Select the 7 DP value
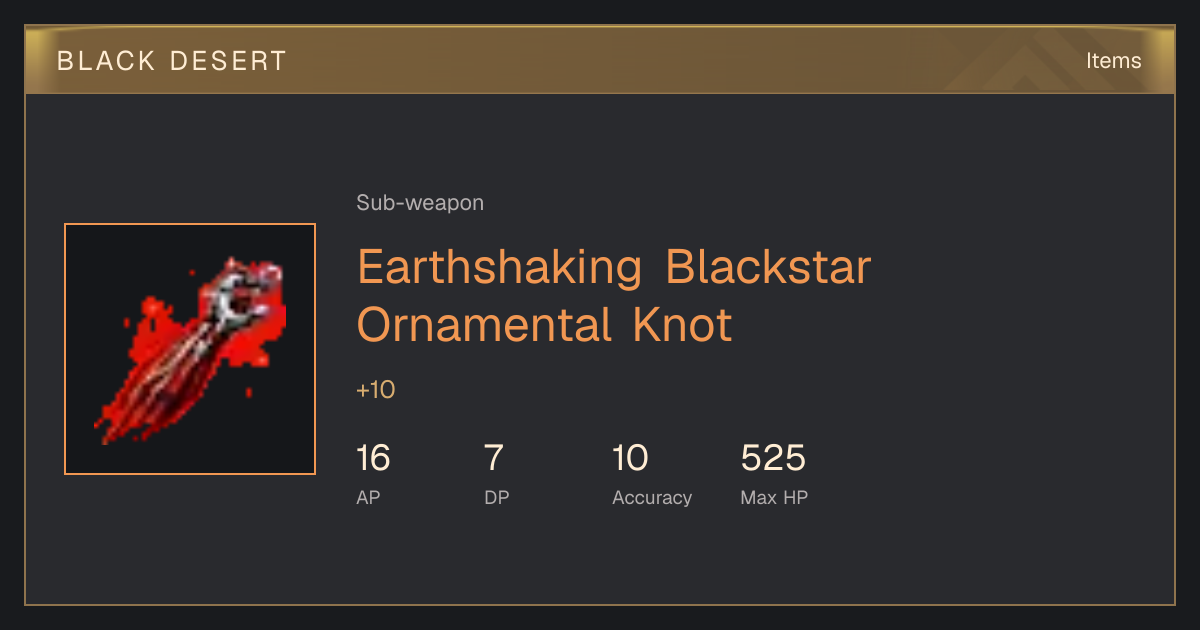1200x630 pixels. point(493,459)
